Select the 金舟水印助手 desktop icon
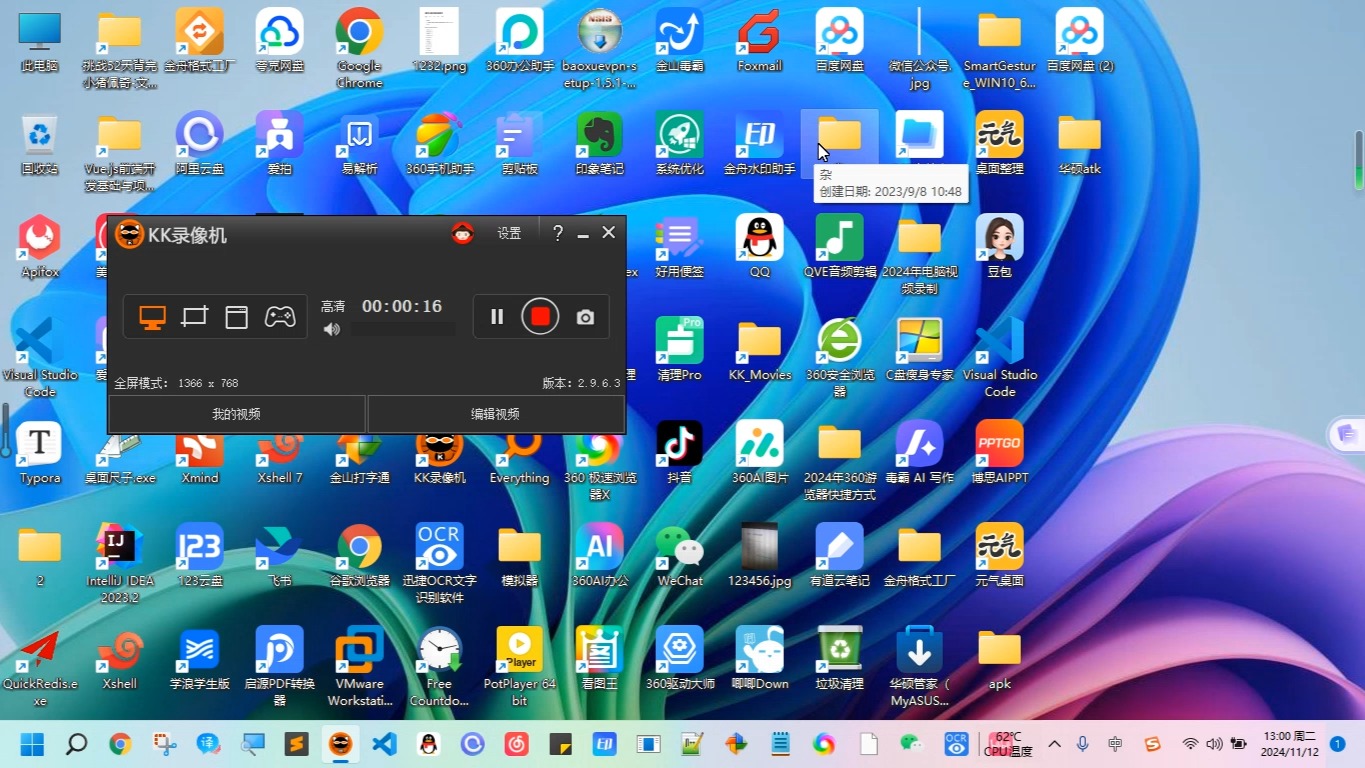Screen dimensions: 1365x768 click(760, 145)
